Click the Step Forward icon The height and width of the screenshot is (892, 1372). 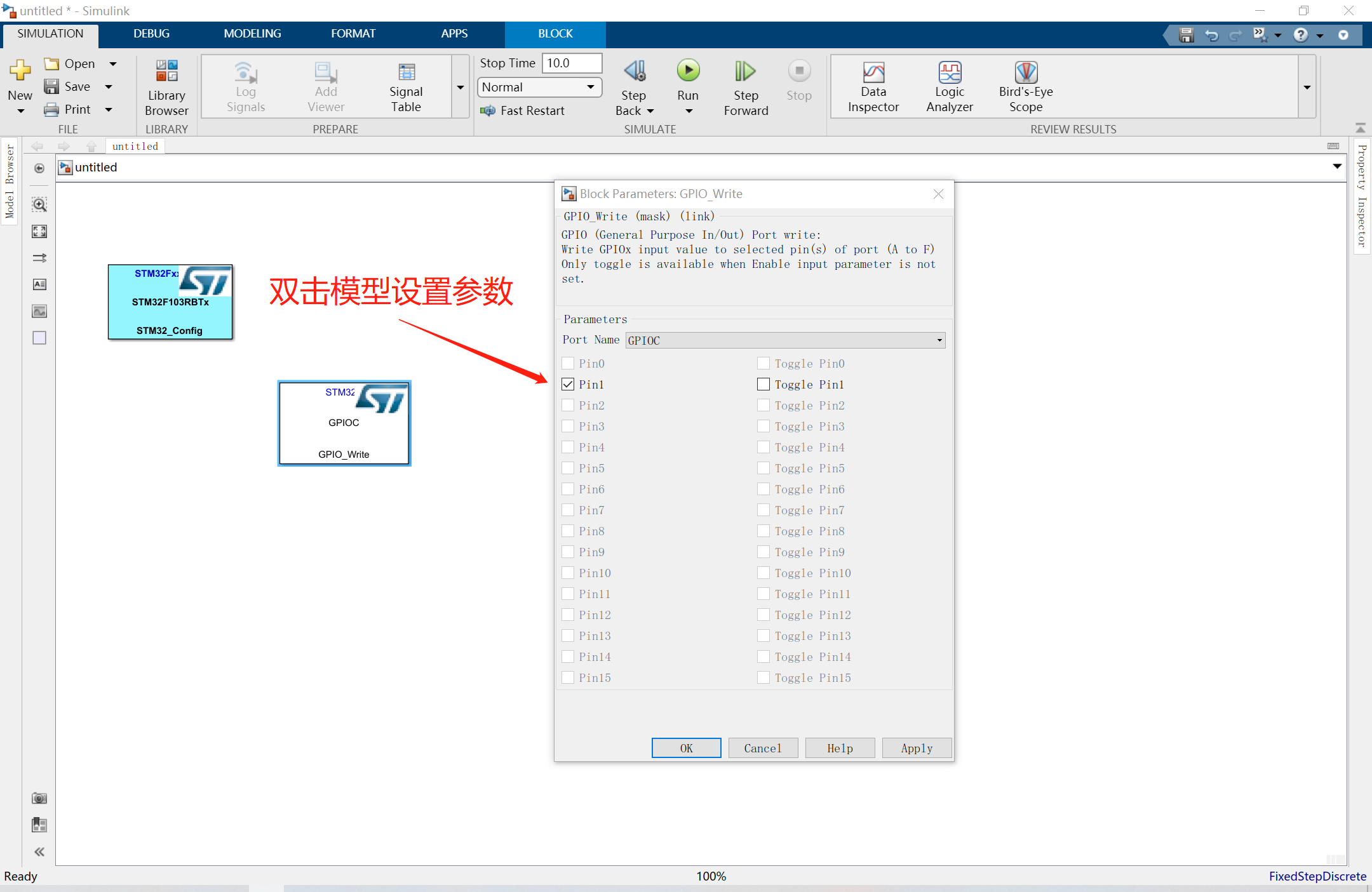tap(745, 71)
